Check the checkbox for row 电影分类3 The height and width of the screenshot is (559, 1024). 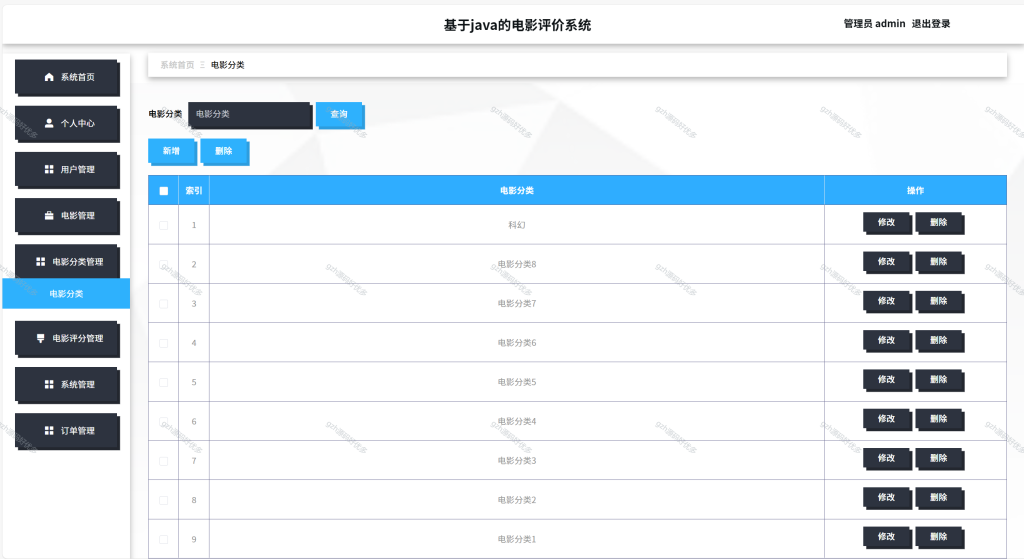[x=163, y=461]
